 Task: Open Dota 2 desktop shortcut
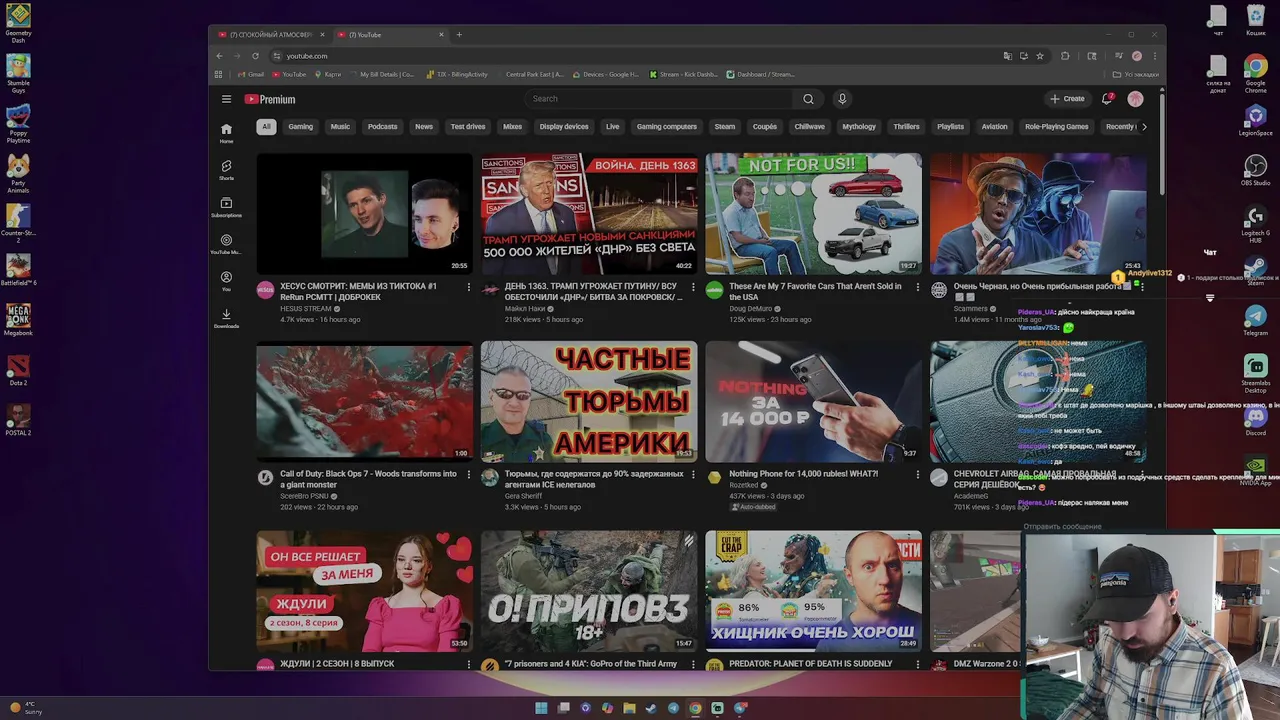(18, 370)
